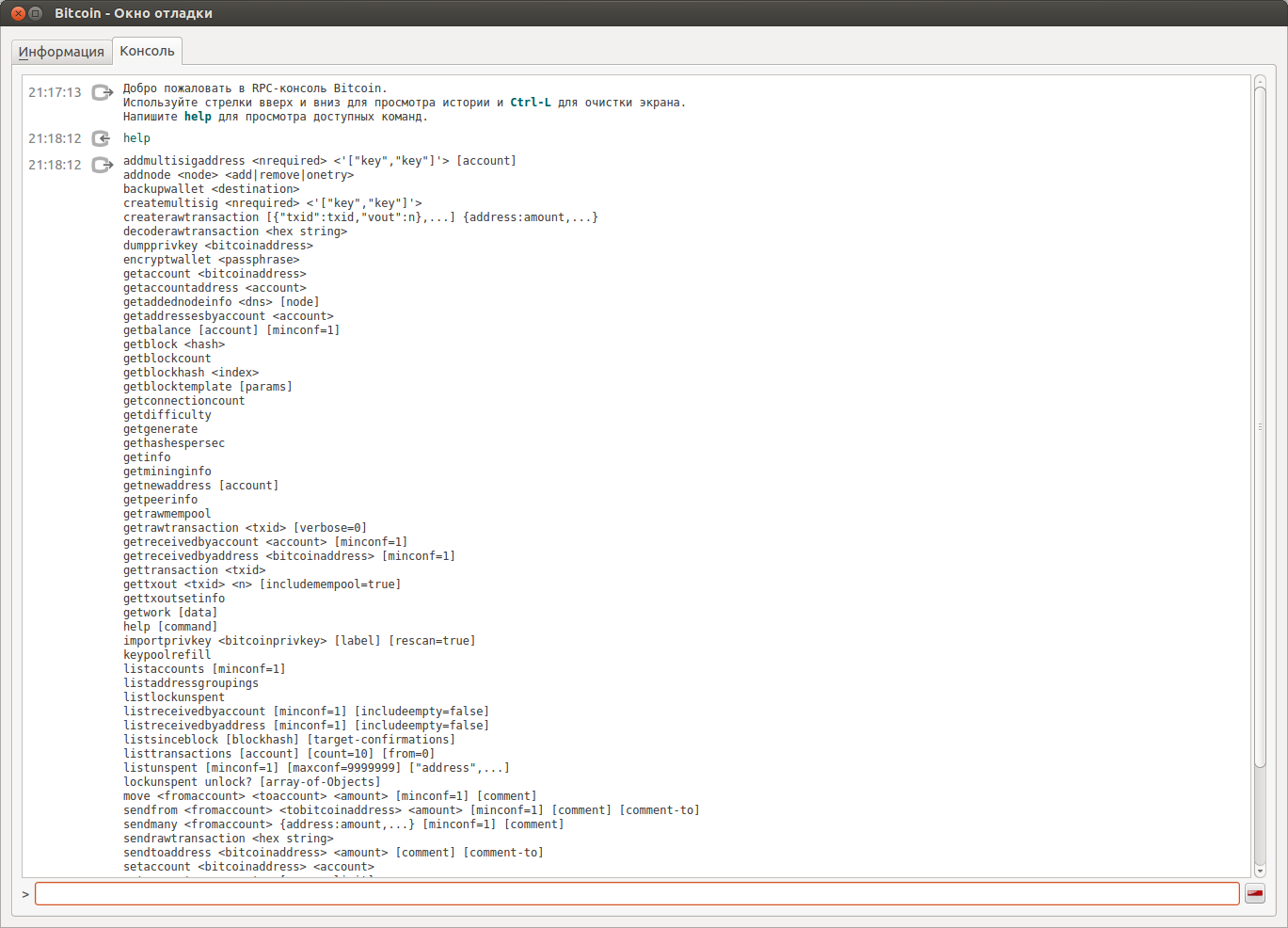Click the command-sent icon beside help entry

(x=102, y=138)
